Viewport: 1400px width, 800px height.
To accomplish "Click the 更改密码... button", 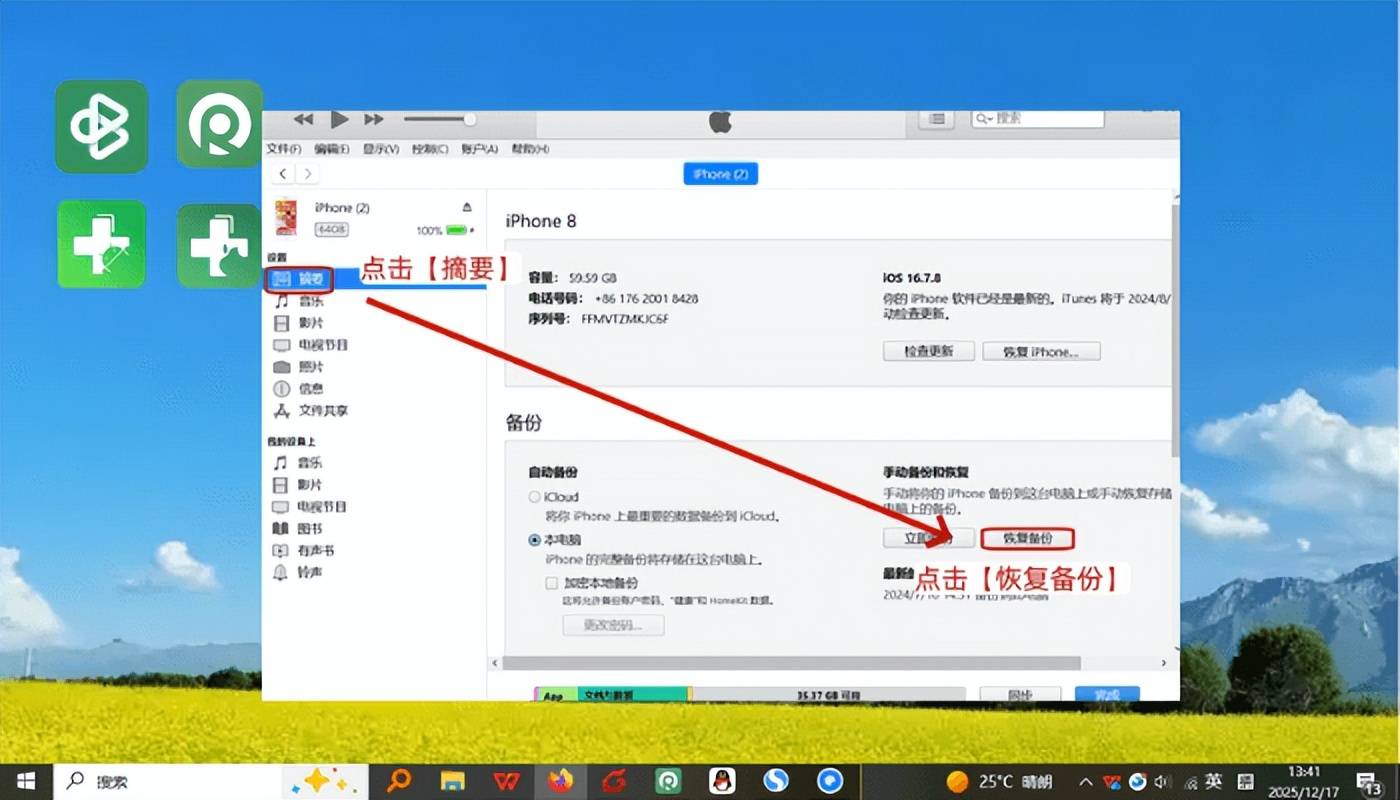I will [613, 626].
